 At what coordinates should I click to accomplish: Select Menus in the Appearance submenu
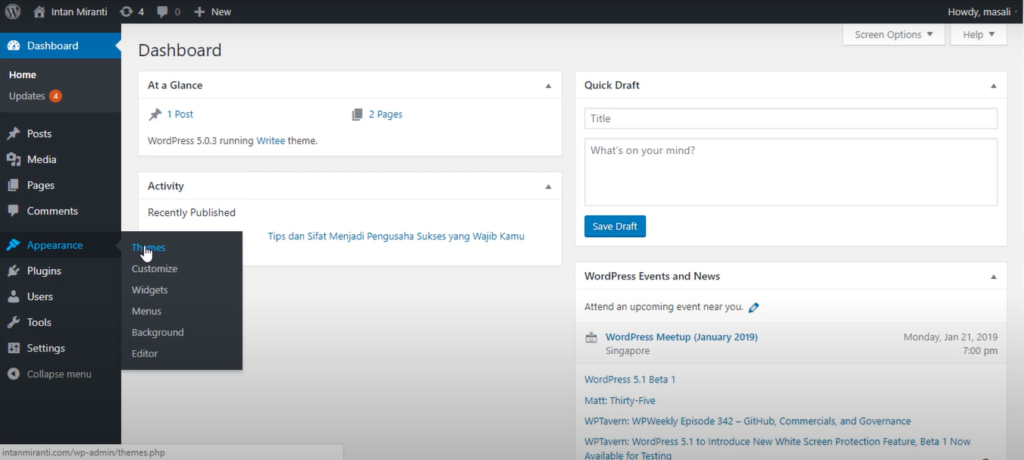146,311
